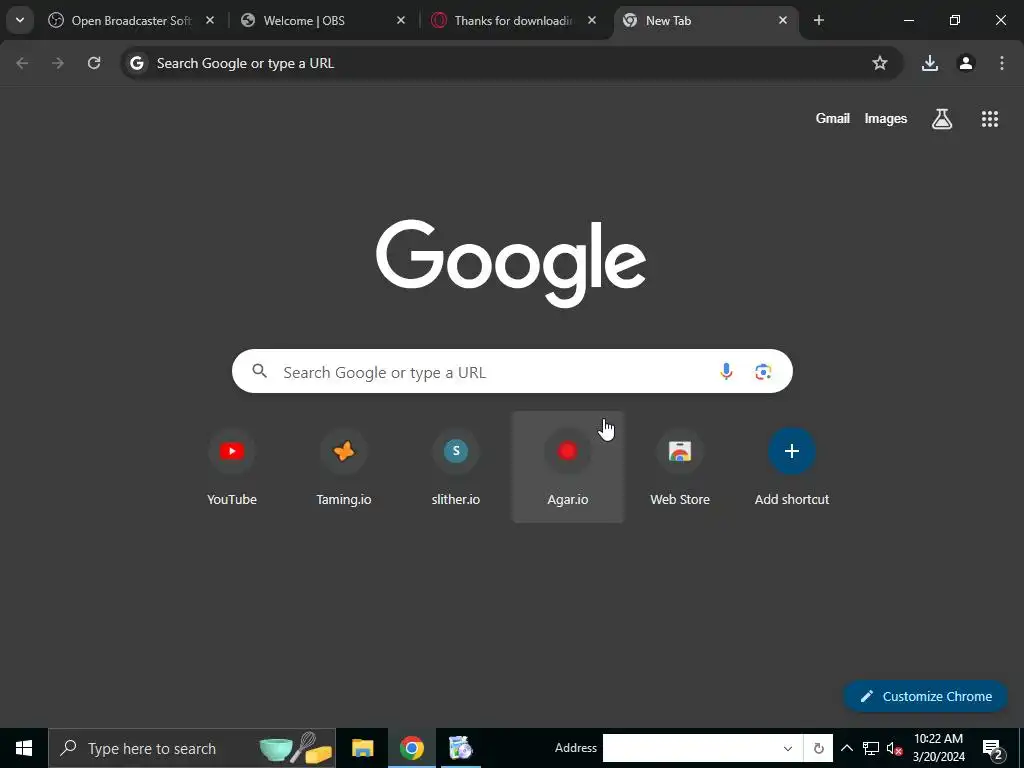Open the Chrome profile icon

(966, 63)
